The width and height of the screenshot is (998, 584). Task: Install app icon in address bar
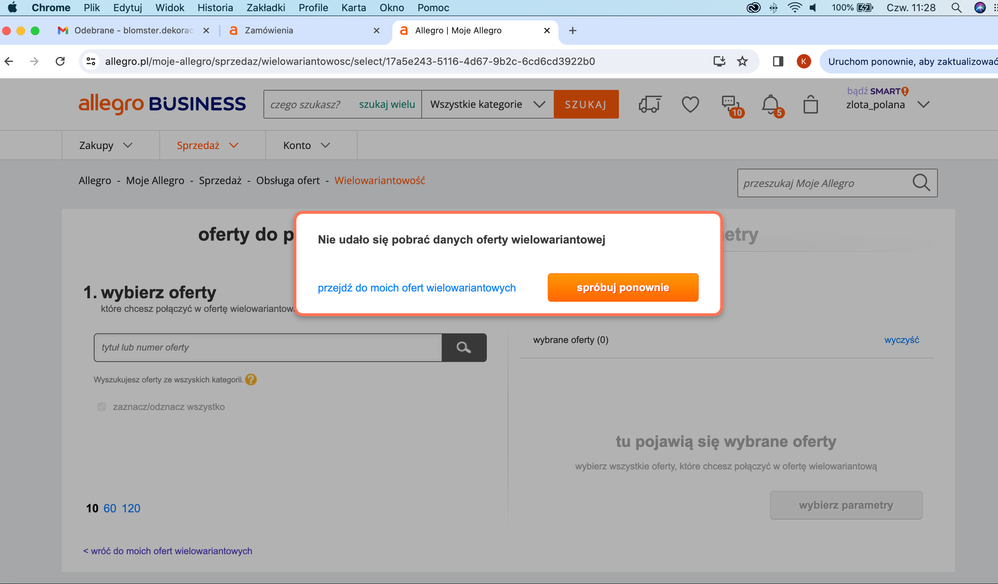coord(719,61)
